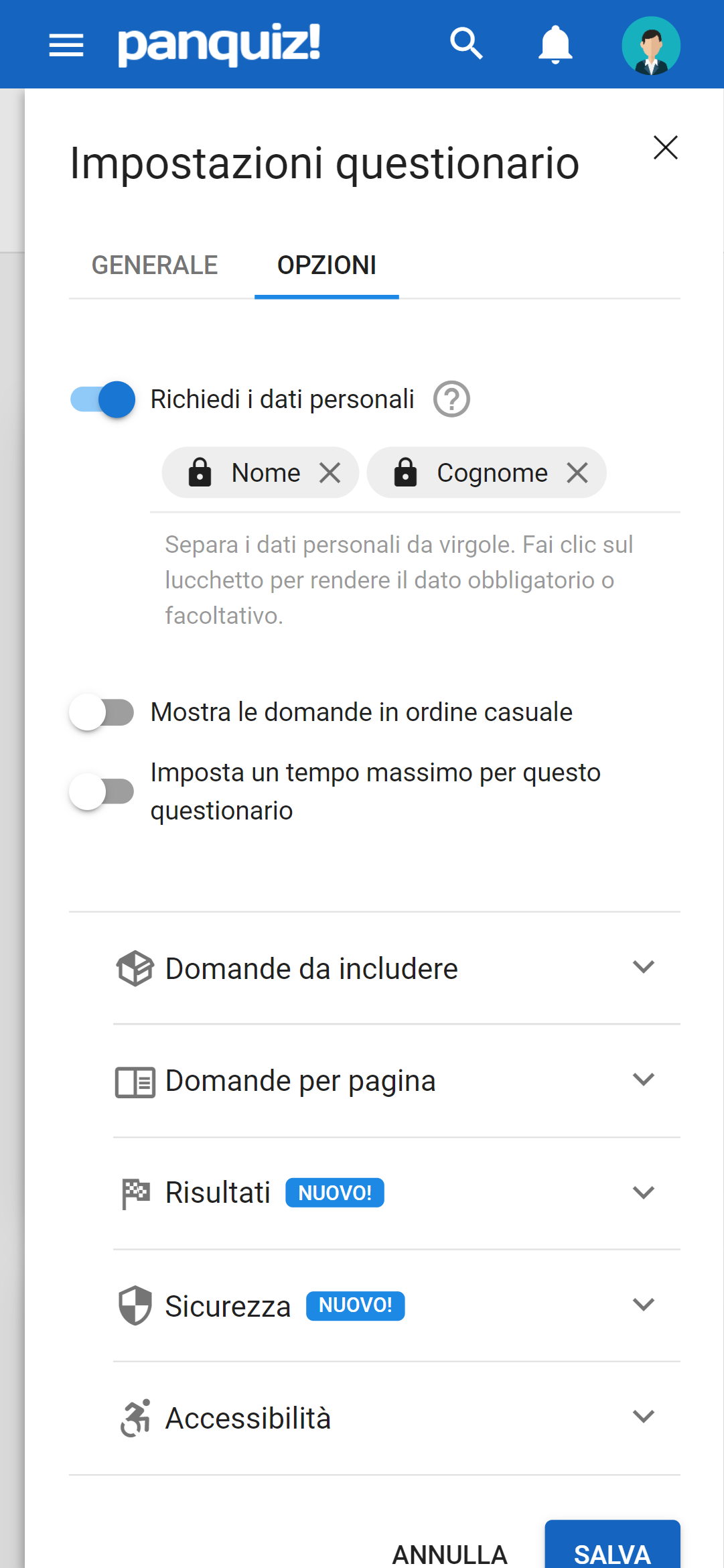Click the Risultati section label

tap(218, 1193)
